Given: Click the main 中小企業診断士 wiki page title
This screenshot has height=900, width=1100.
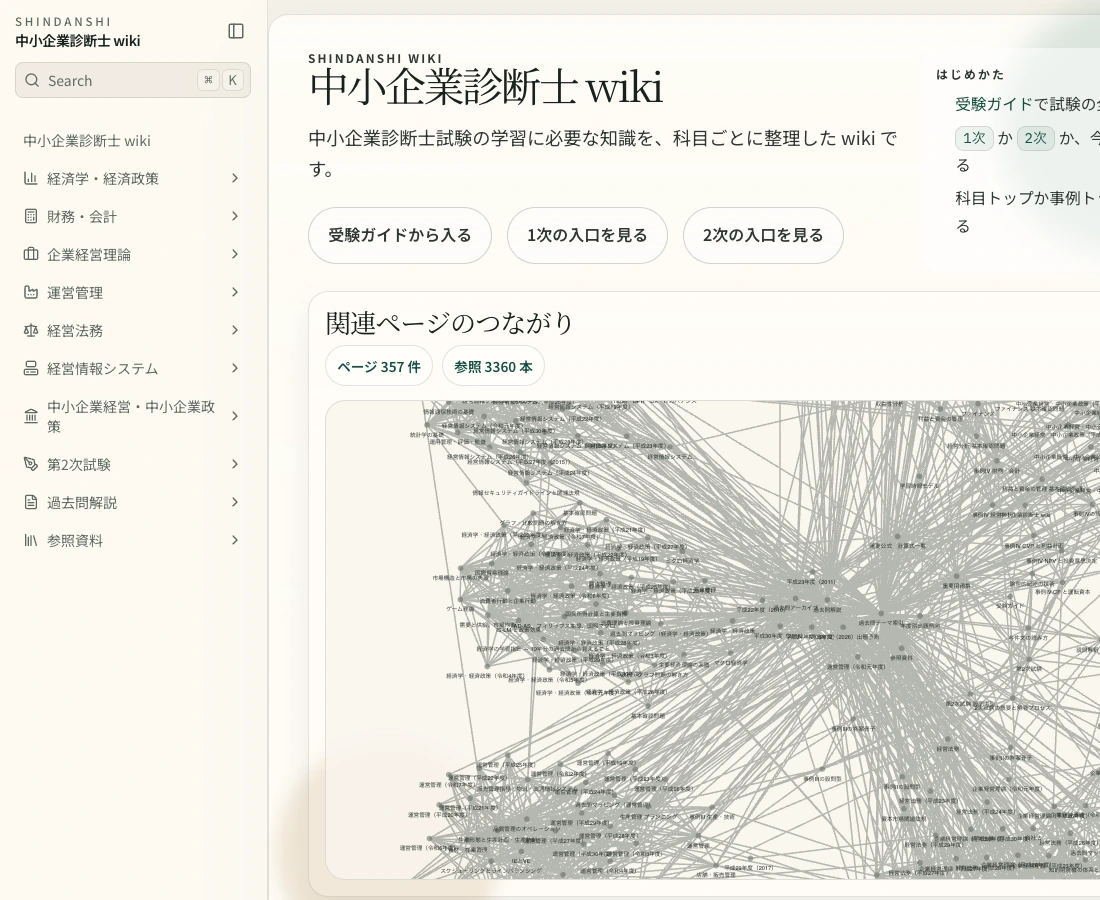Looking at the screenshot, I should pos(485,88).
